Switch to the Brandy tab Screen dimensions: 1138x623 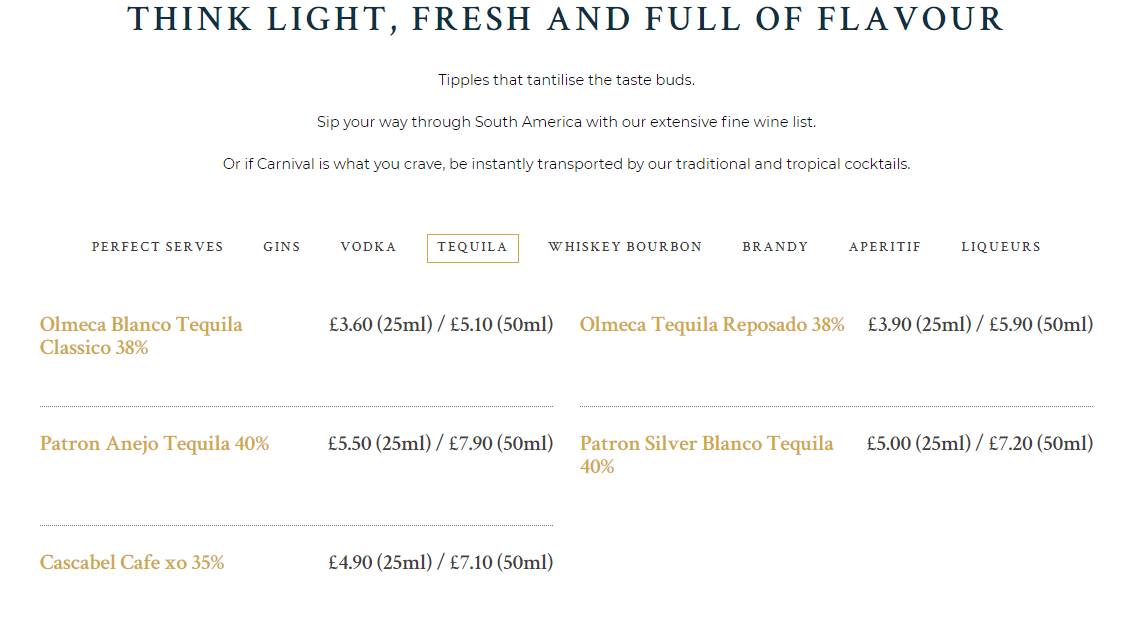[775, 247]
